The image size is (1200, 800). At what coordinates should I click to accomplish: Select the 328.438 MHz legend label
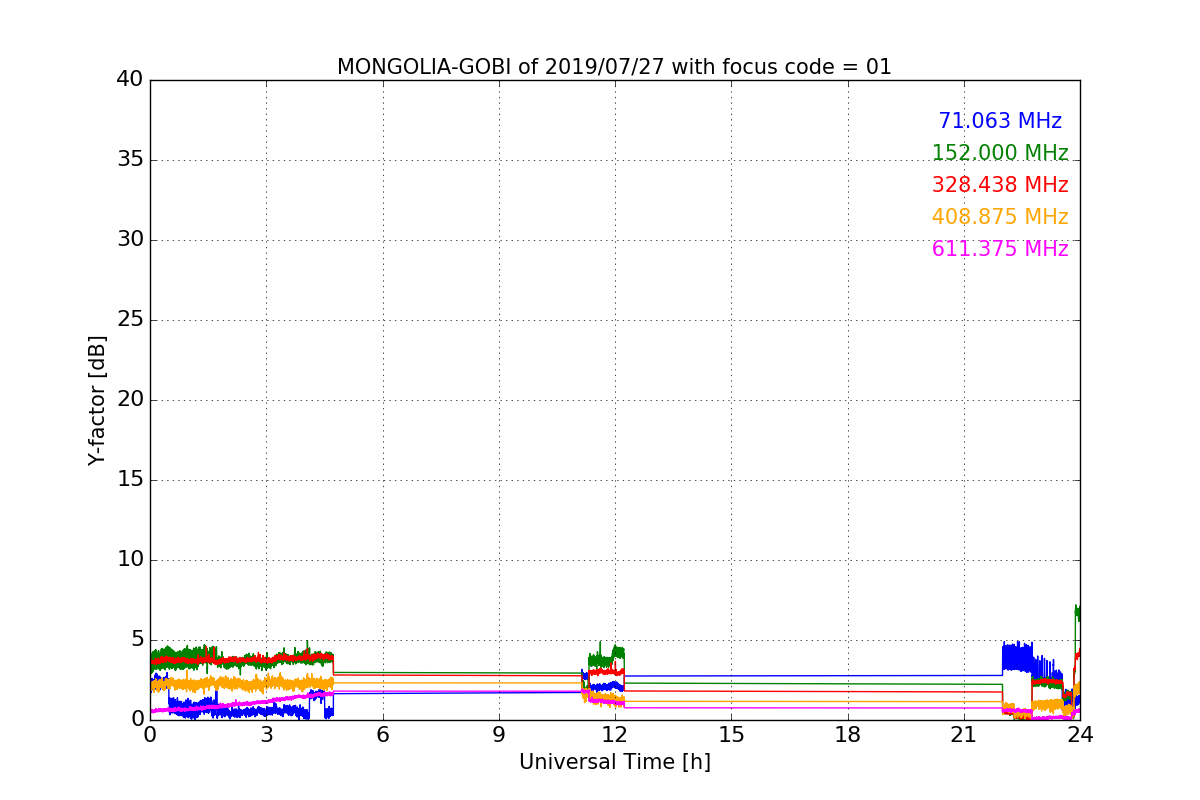point(1000,185)
